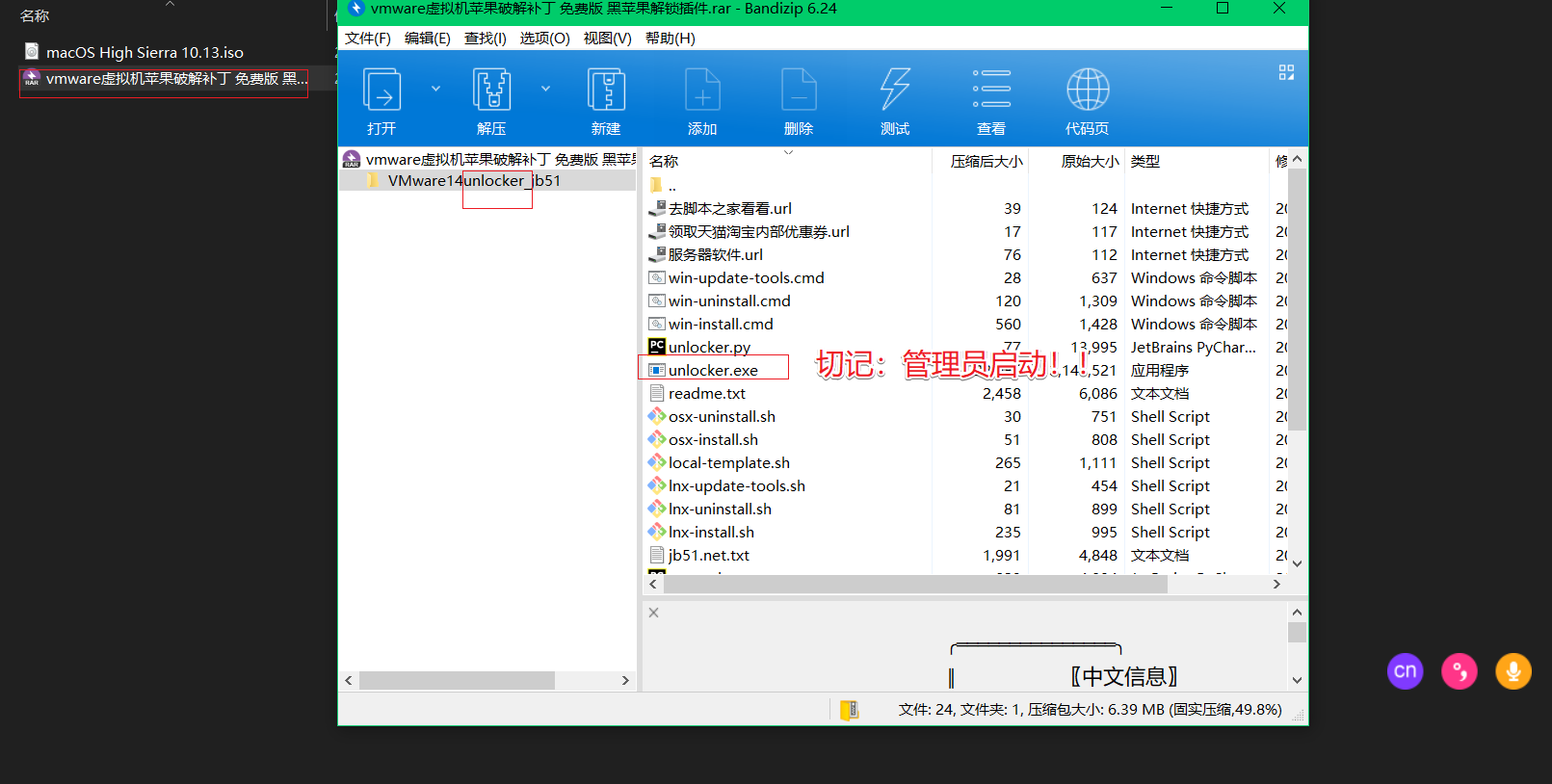
Task: Open the 视图(V) menu
Action: click(x=608, y=39)
